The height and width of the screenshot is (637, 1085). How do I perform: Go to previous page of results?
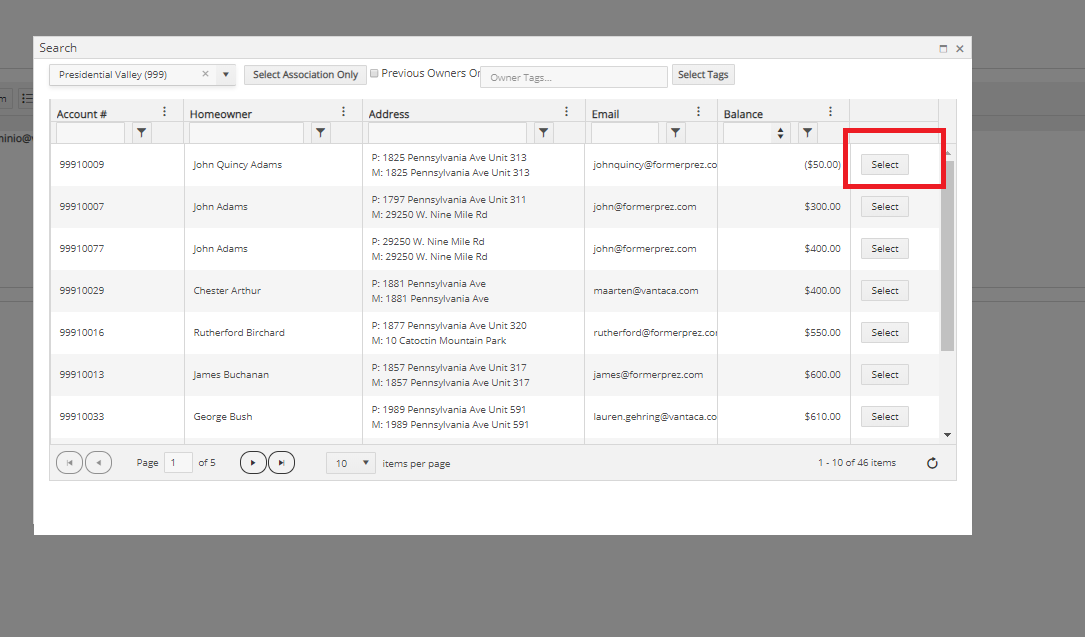pos(99,463)
